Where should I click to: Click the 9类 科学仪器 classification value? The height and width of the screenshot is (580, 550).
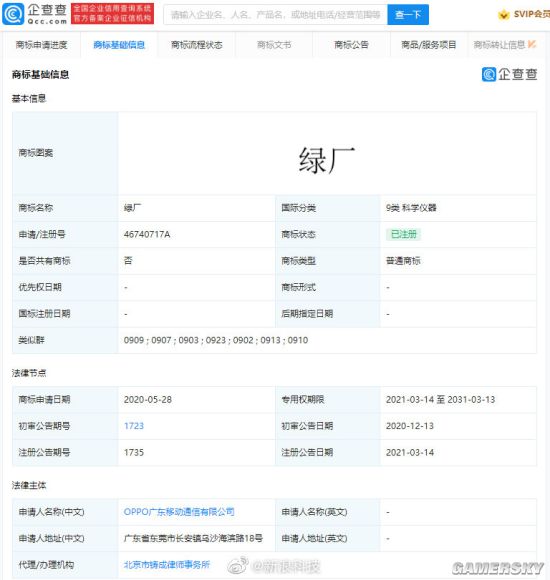(411, 208)
